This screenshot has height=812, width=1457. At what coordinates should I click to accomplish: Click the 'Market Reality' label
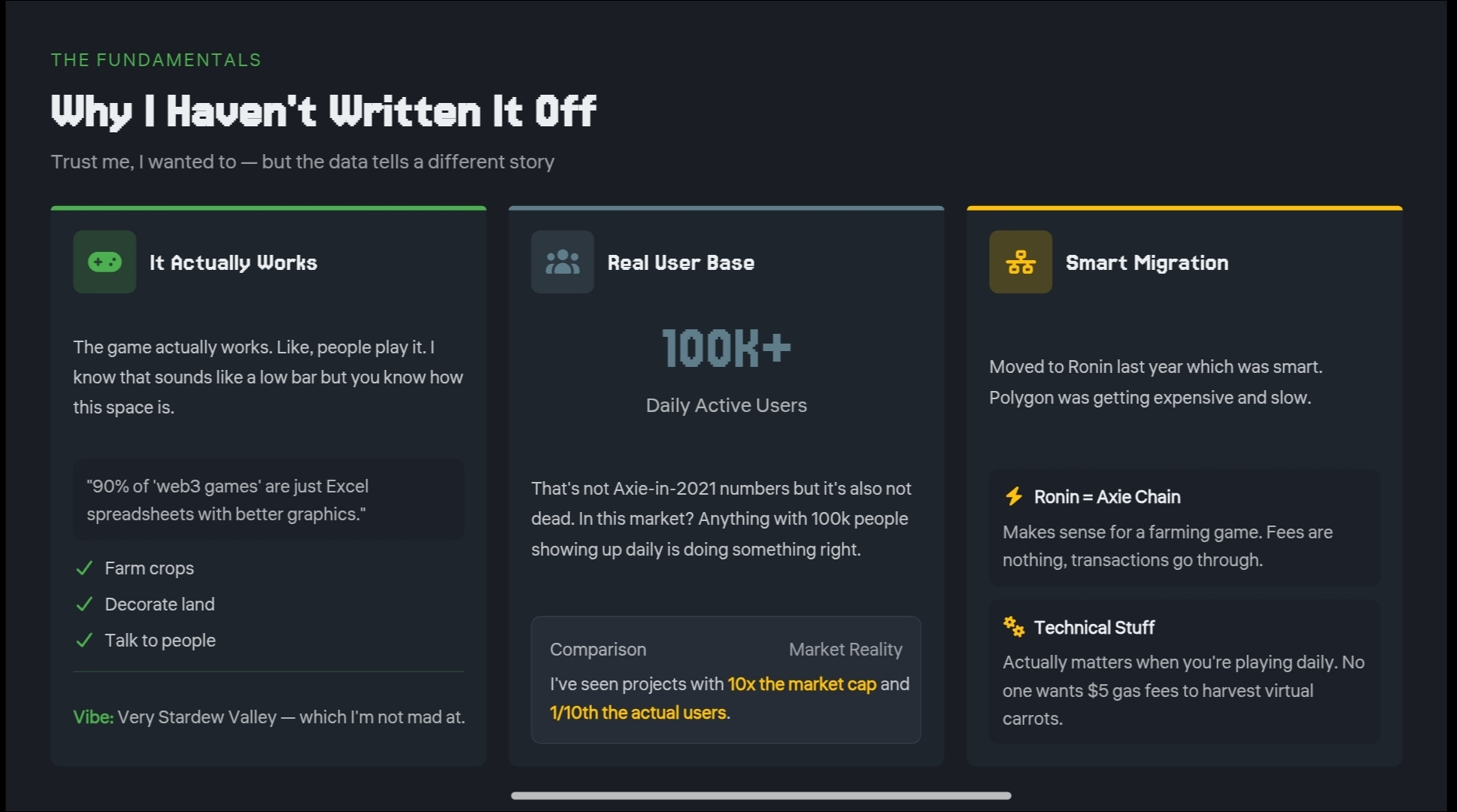[x=845, y=650]
